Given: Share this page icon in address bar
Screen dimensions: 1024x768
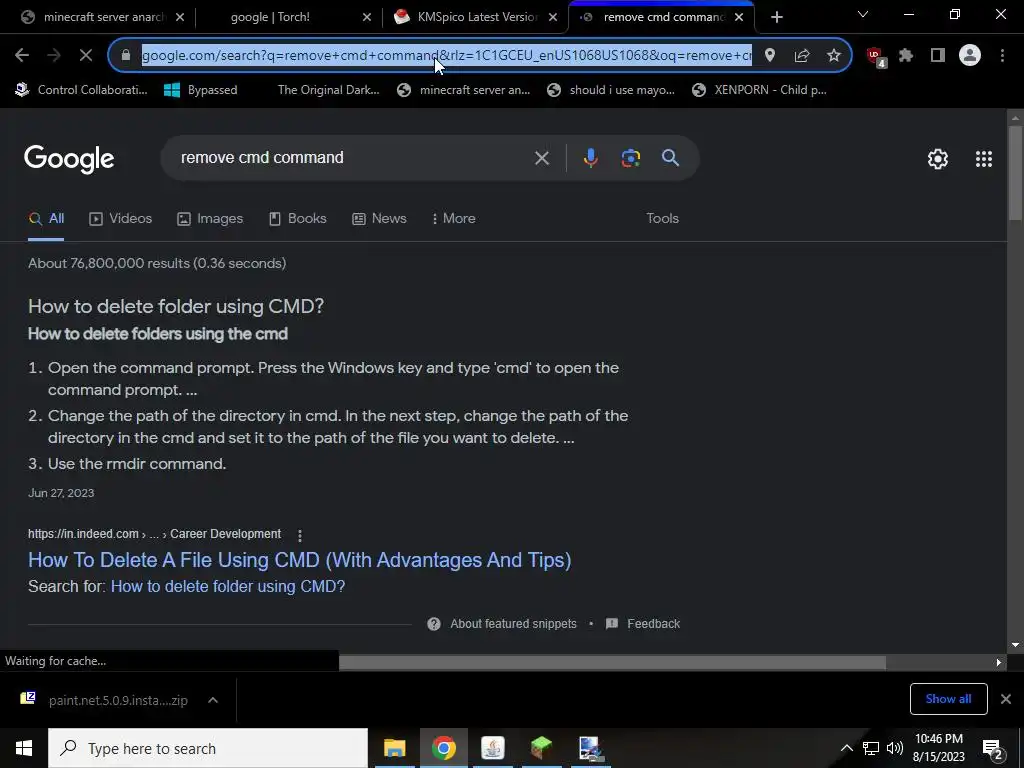Looking at the screenshot, I should click(802, 56).
